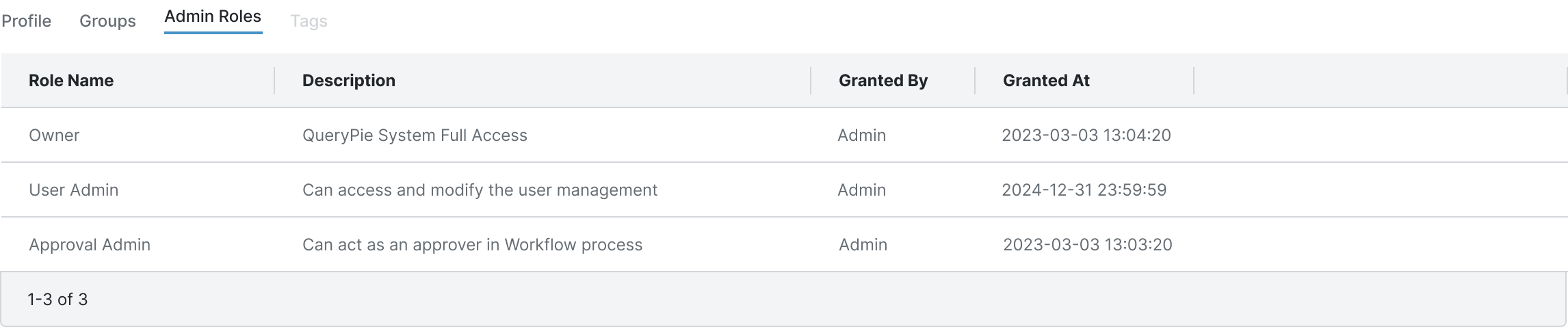Select the Owner role row
1568x327 pixels.
point(54,135)
